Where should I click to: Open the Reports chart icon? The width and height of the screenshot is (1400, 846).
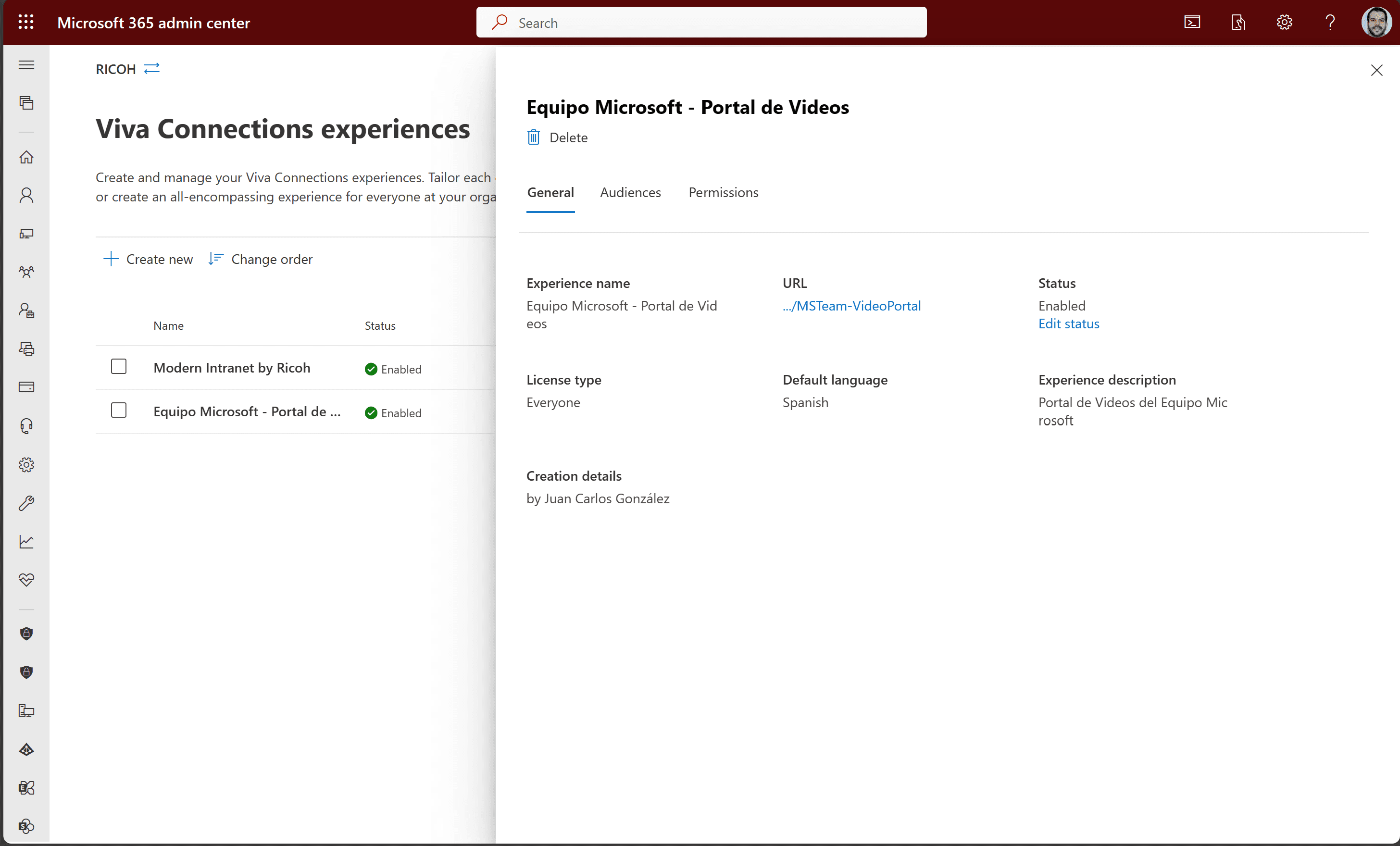click(26, 541)
